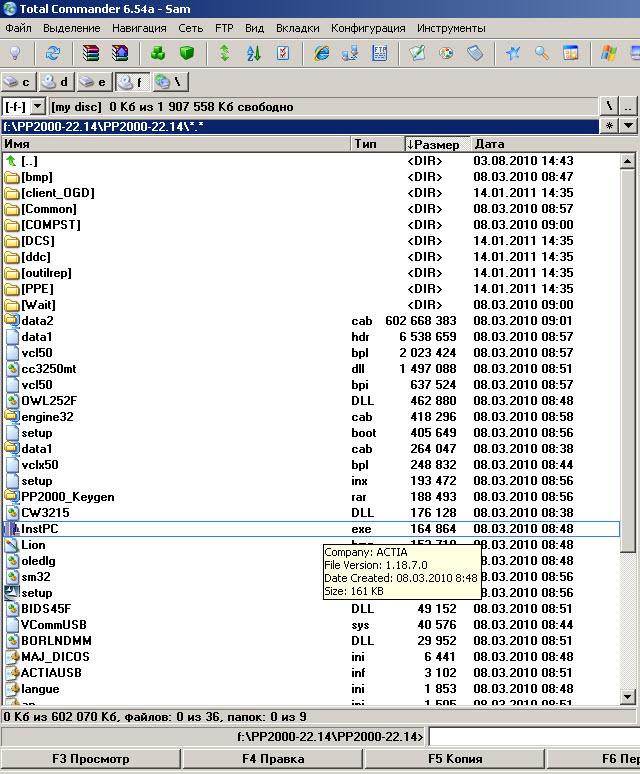Viewport: 640px width, 774px height.
Task: Open the Инструменты menu
Action: click(x=451, y=28)
